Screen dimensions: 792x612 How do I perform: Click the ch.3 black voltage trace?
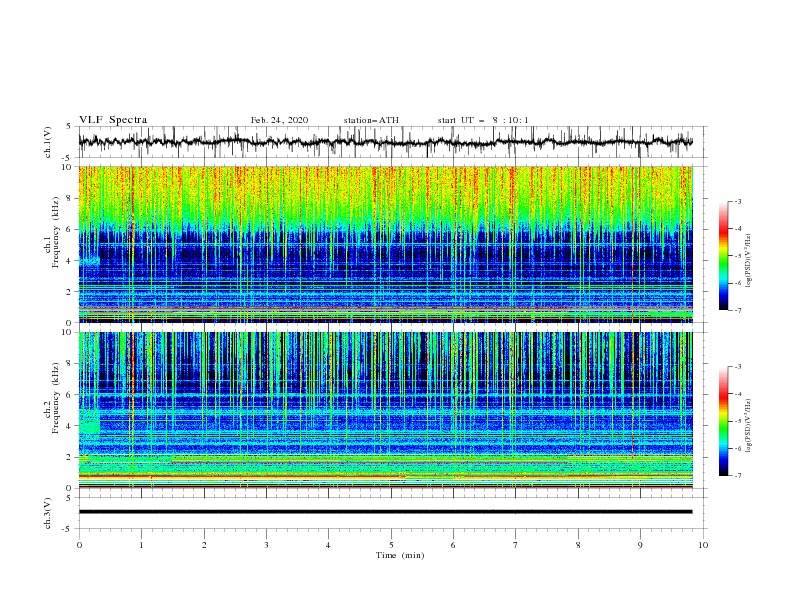(385, 512)
